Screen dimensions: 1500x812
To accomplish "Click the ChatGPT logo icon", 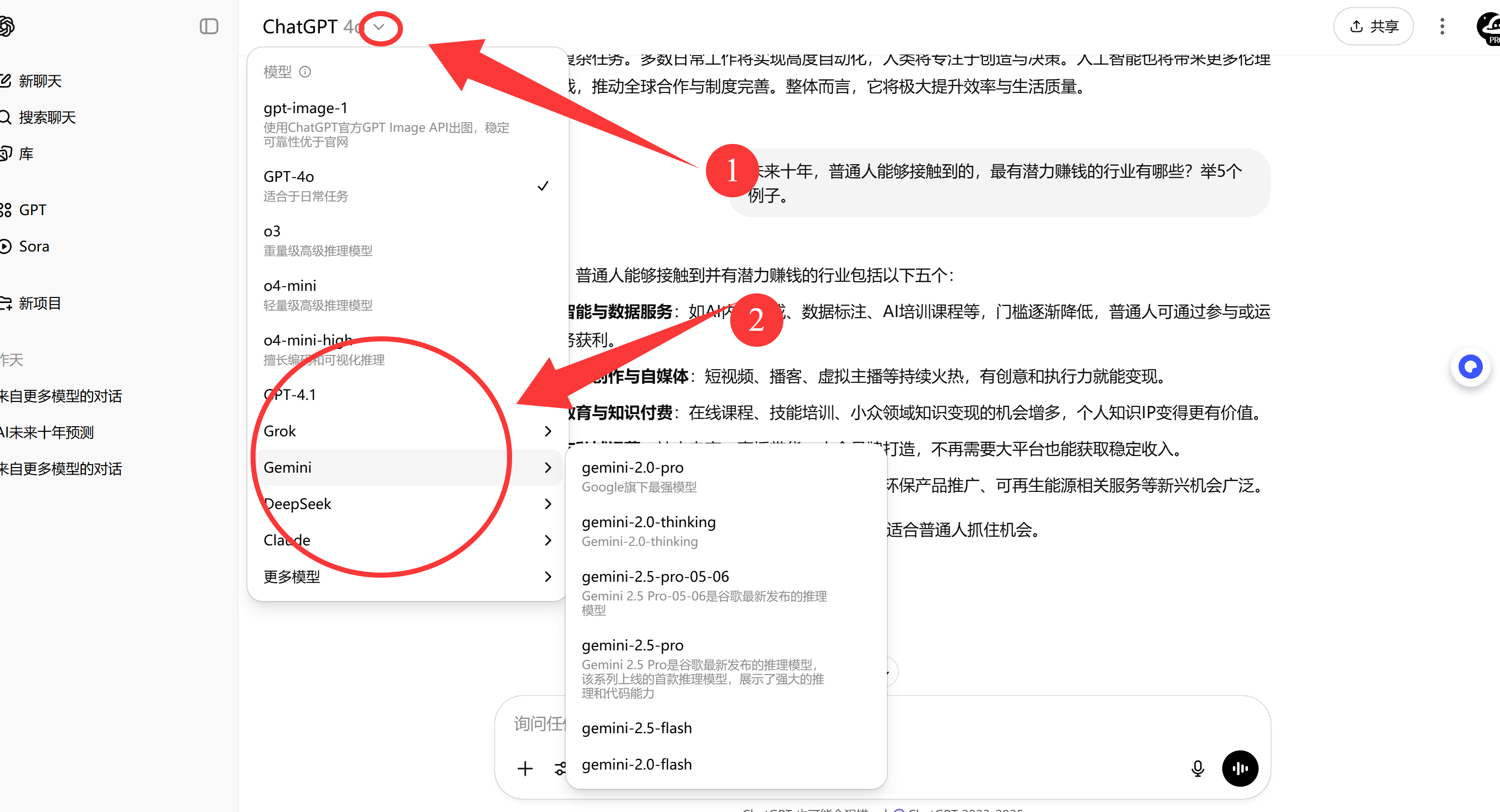I will 6,26.
